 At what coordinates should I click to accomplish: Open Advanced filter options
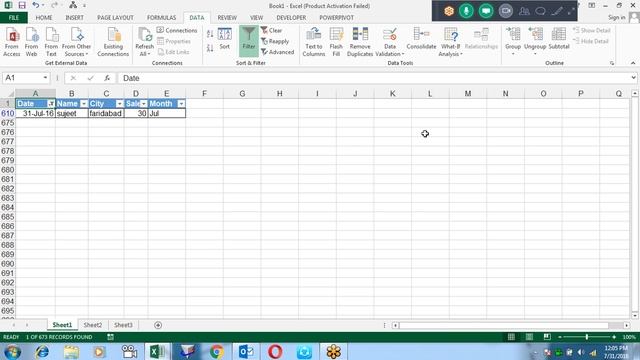278,52
